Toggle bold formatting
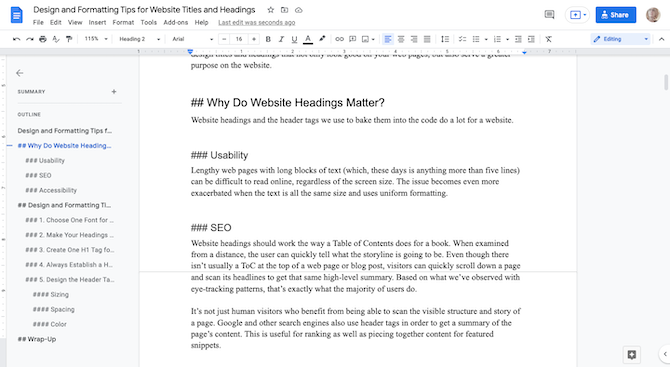The width and height of the screenshot is (670, 367). point(268,39)
